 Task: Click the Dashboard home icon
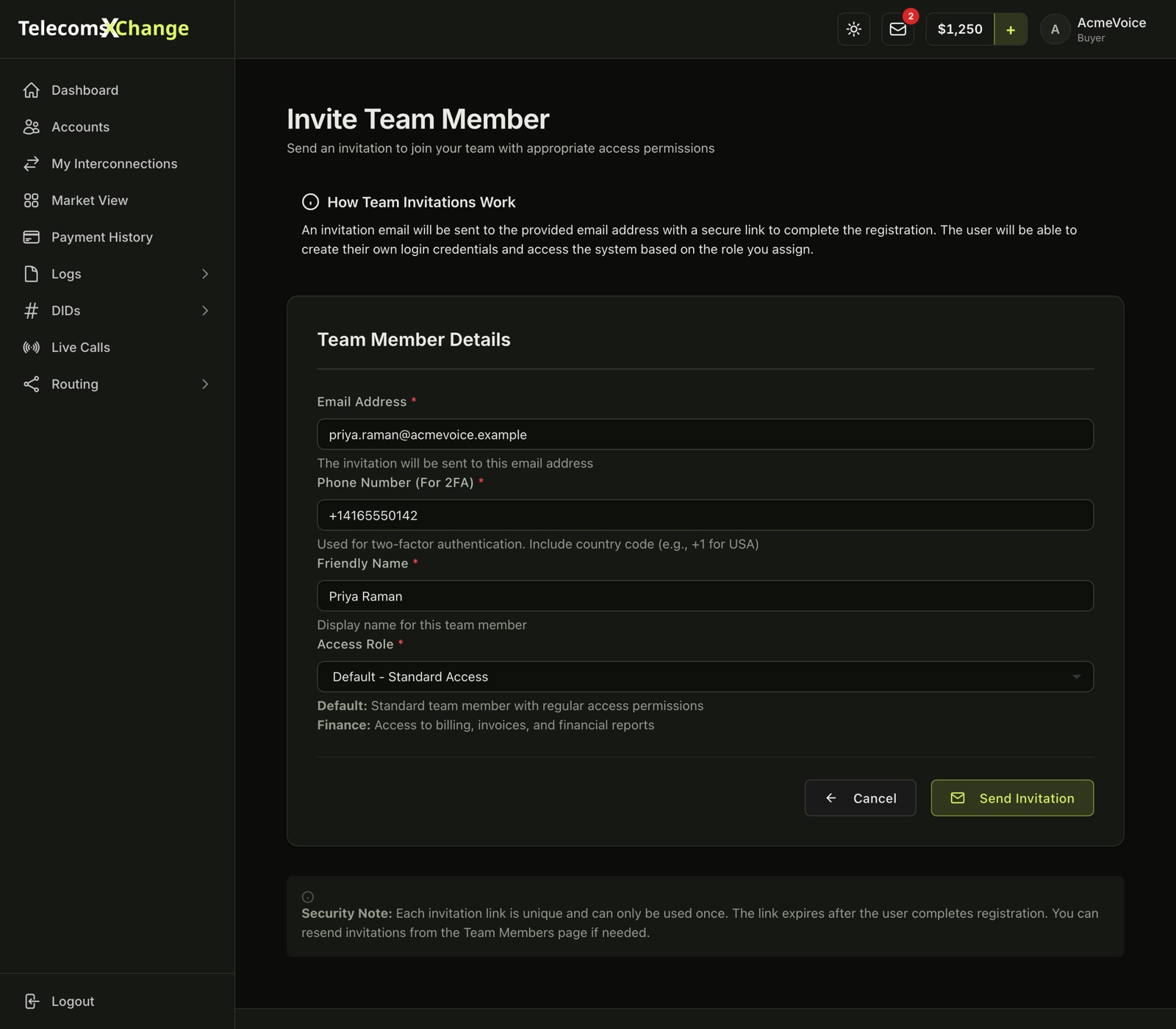[x=31, y=90]
